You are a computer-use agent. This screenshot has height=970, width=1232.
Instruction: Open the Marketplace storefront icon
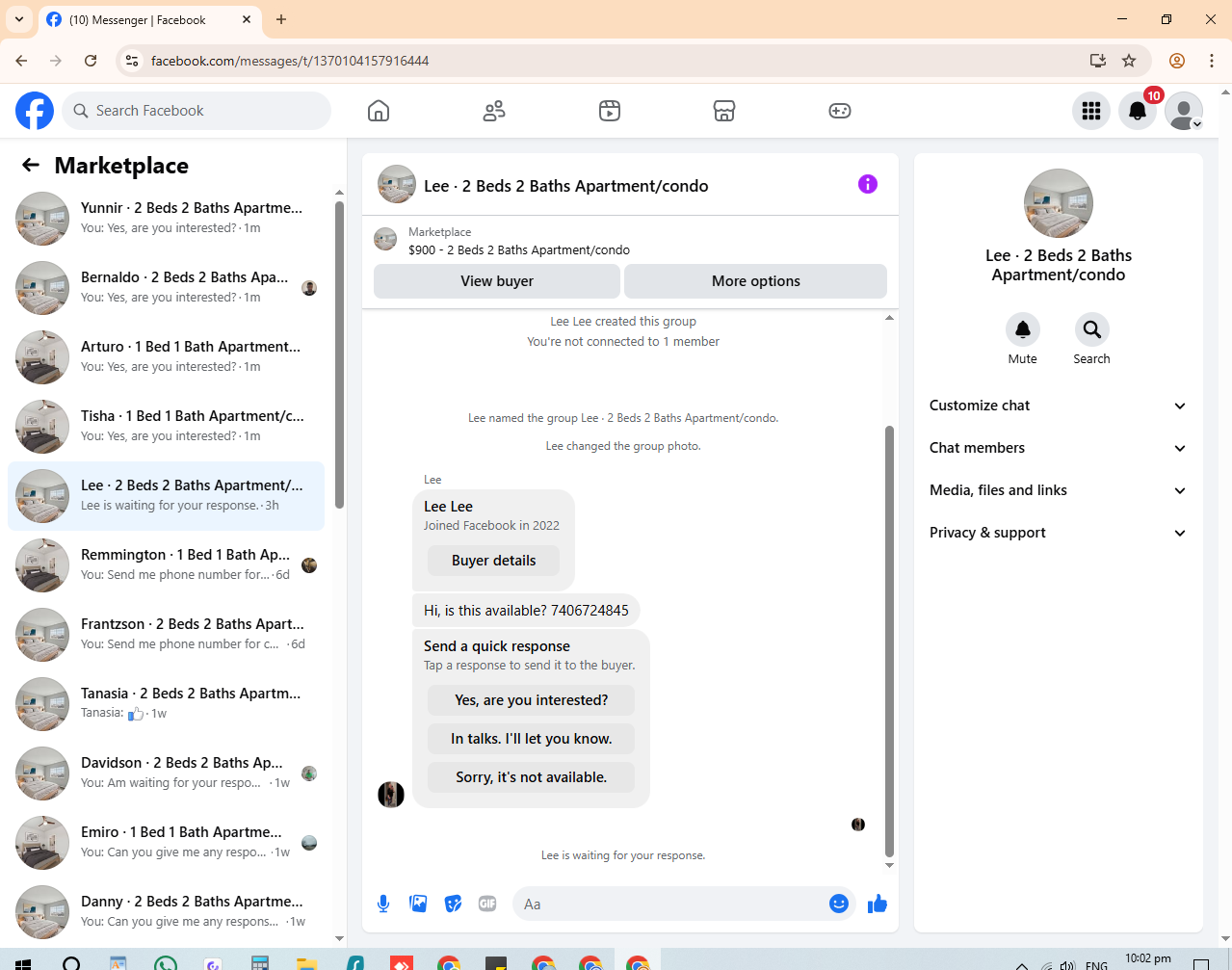724,111
